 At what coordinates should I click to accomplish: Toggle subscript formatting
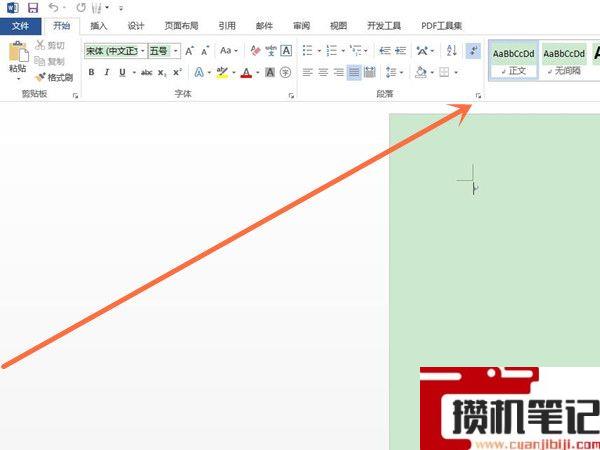click(162, 72)
